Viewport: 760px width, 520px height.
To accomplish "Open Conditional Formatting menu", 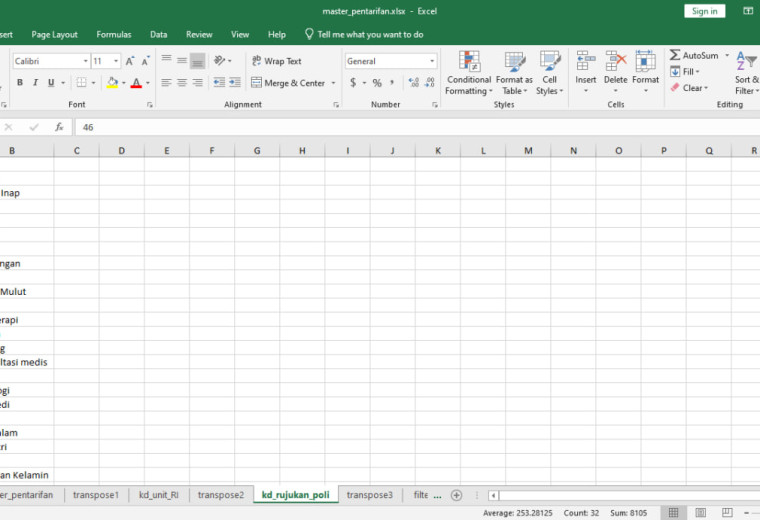I will pyautogui.click(x=468, y=73).
